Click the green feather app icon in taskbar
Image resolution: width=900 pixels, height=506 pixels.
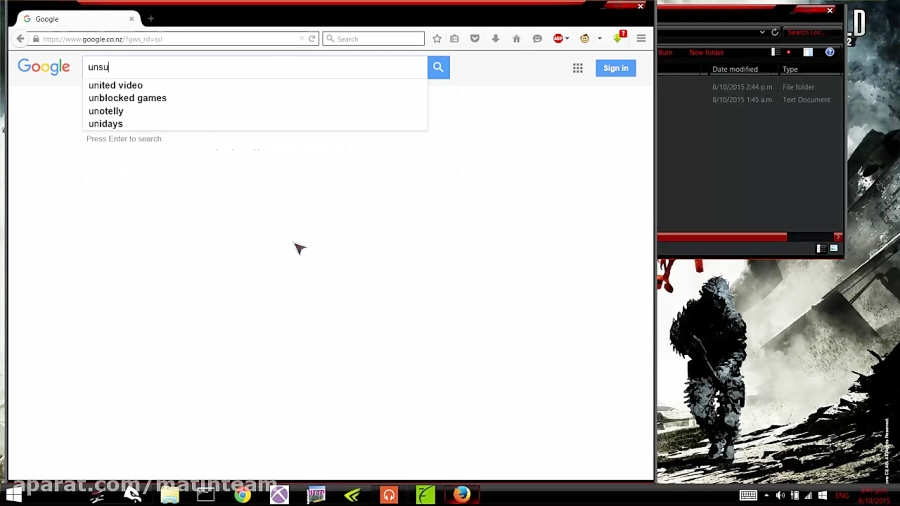pos(425,495)
